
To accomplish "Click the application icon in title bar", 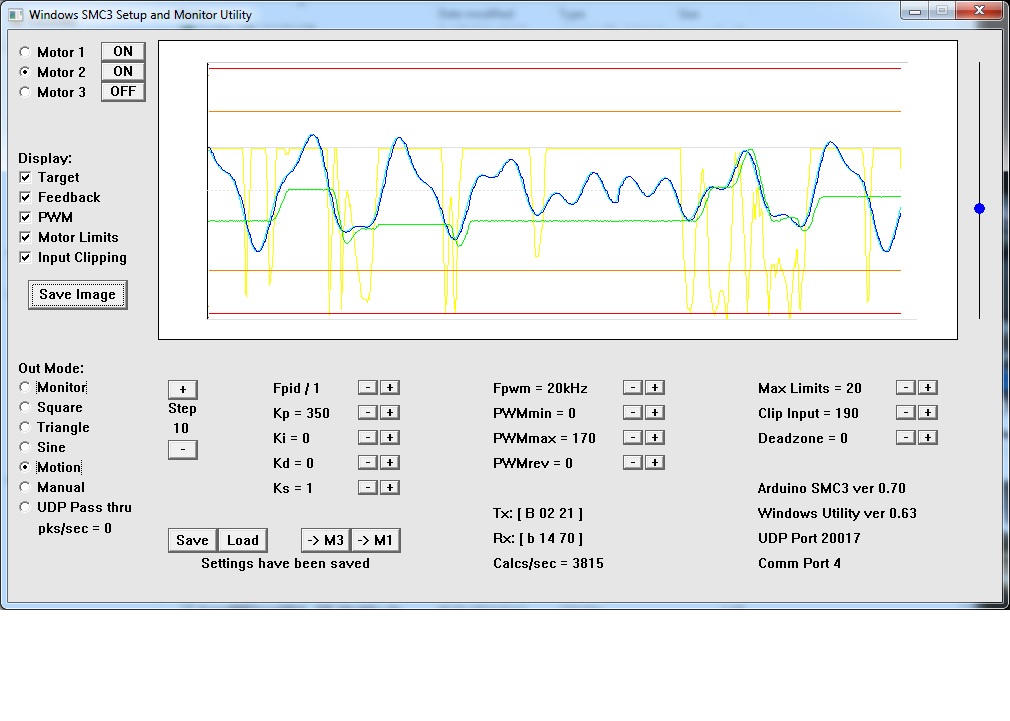I will click(15, 15).
